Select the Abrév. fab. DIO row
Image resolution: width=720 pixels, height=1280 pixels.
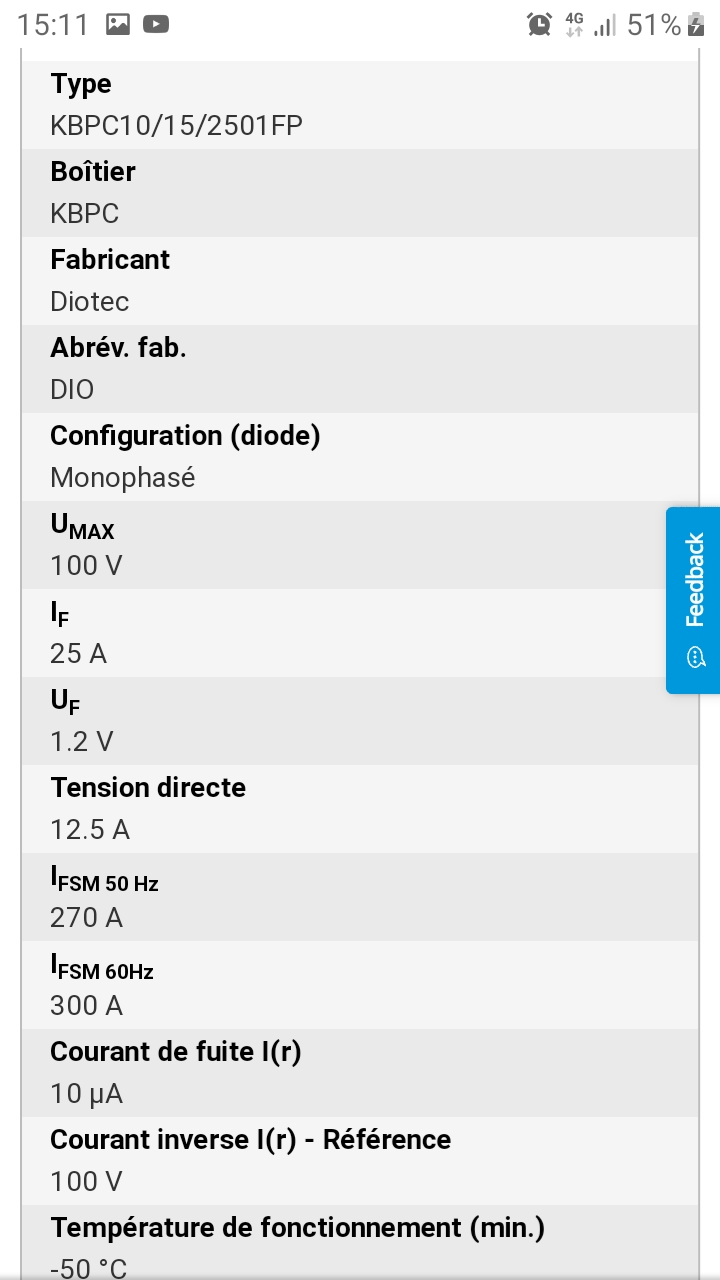pyautogui.click(x=360, y=369)
